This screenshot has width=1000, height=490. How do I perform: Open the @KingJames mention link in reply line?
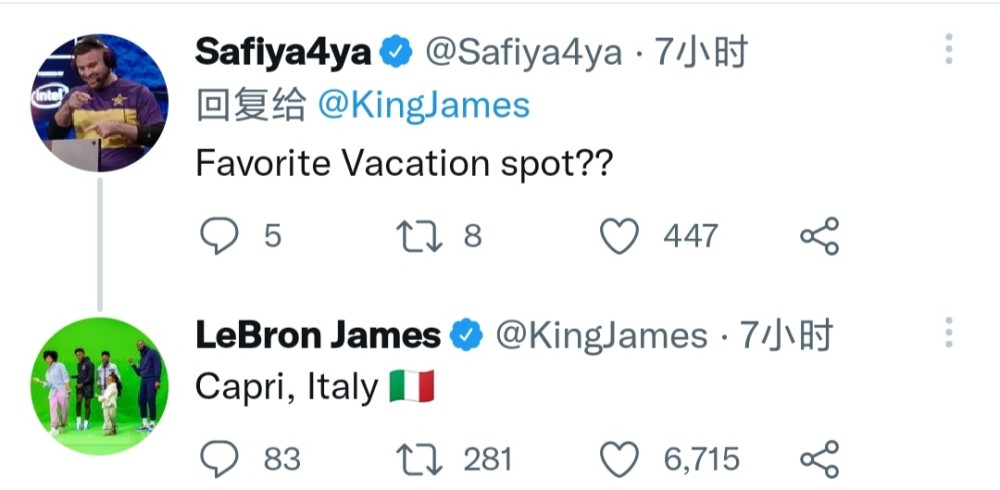click(x=423, y=105)
